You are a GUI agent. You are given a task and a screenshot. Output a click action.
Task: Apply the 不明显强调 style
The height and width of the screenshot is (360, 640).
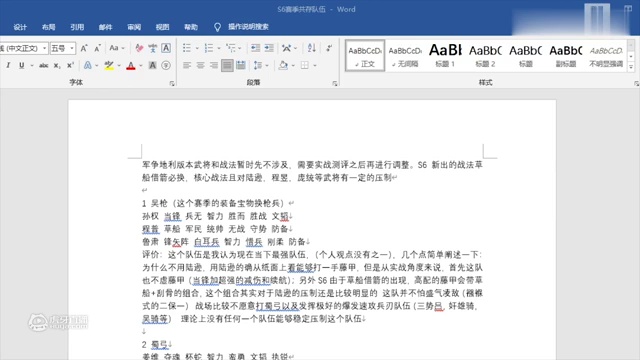coord(606,56)
